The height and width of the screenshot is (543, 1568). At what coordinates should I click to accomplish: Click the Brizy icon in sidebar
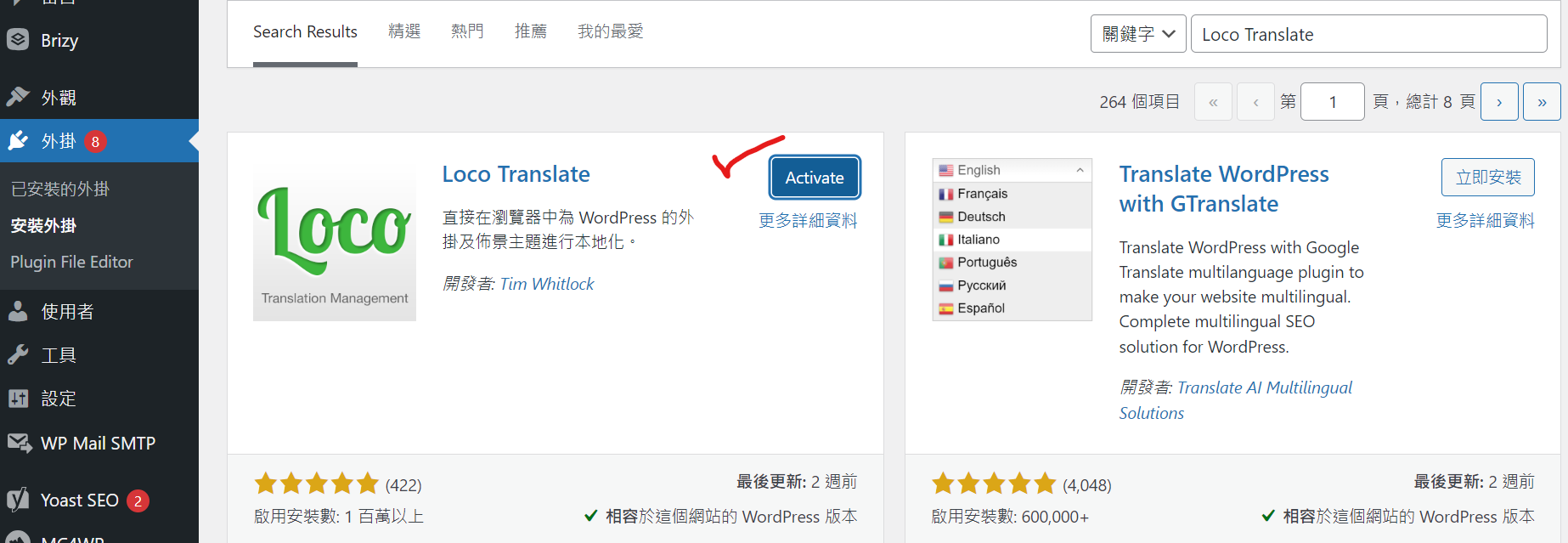[18, 40]
